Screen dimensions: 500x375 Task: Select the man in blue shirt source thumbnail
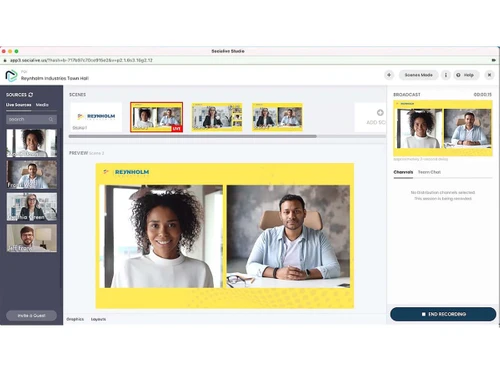click(x=32, y=174)
